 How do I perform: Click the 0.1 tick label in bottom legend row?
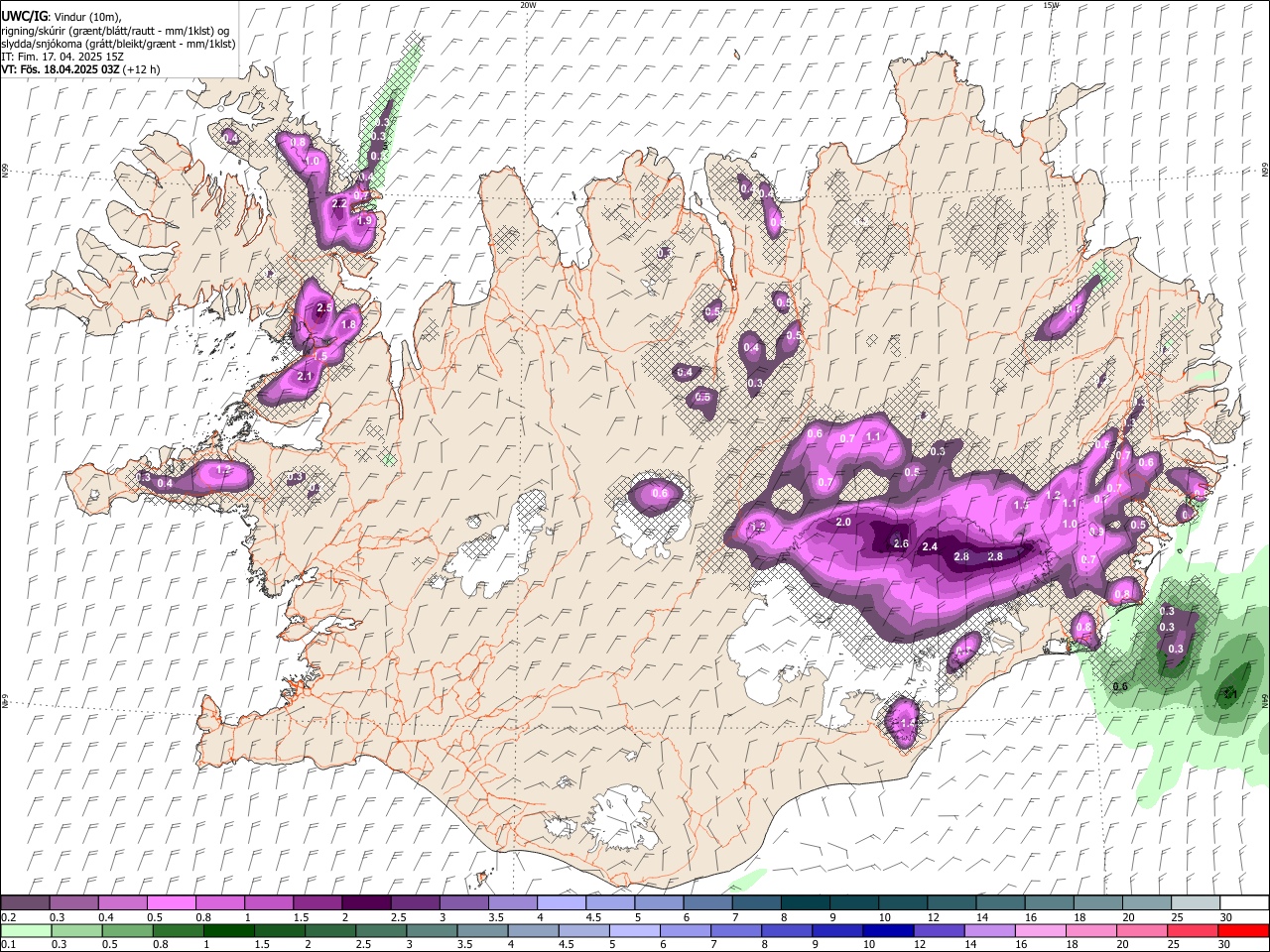[x=9, y=945]
